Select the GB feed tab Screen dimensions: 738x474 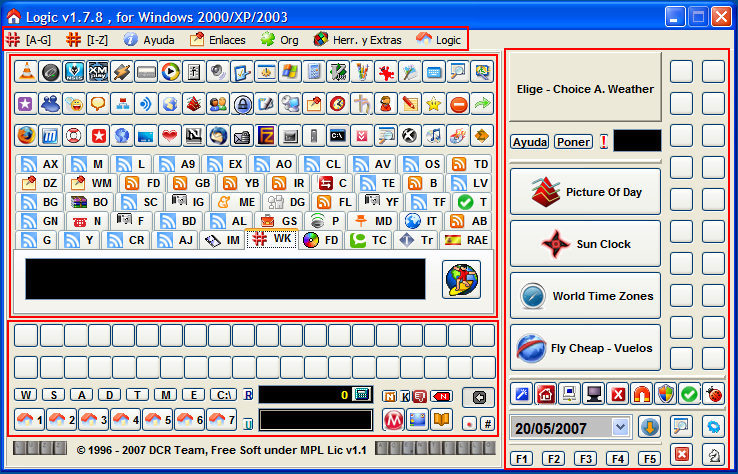point(191,183)
